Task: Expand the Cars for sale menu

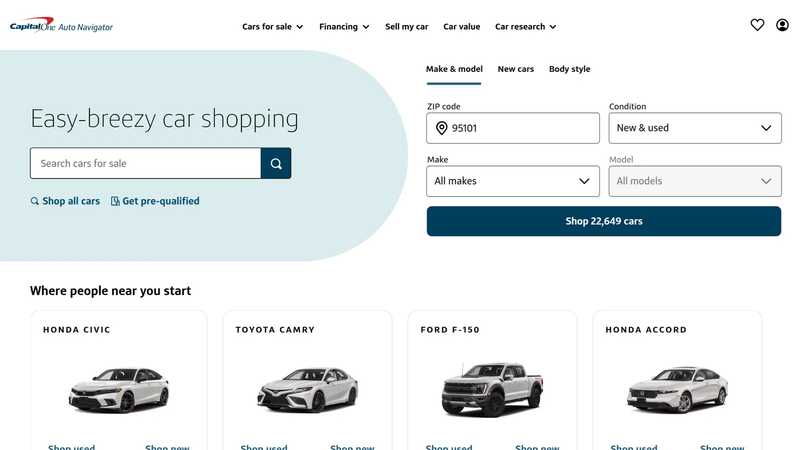Action: 272,27
